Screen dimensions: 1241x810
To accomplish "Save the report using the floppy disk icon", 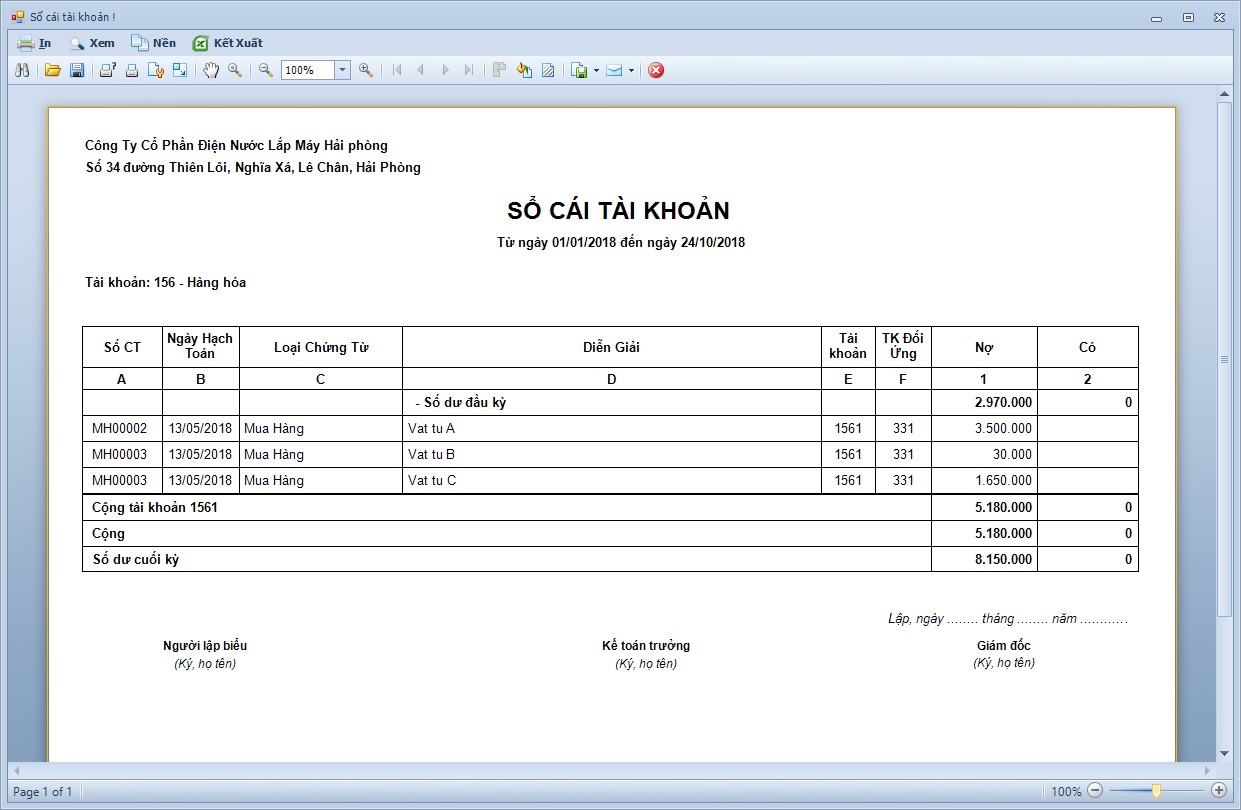I will coord(77,70).
